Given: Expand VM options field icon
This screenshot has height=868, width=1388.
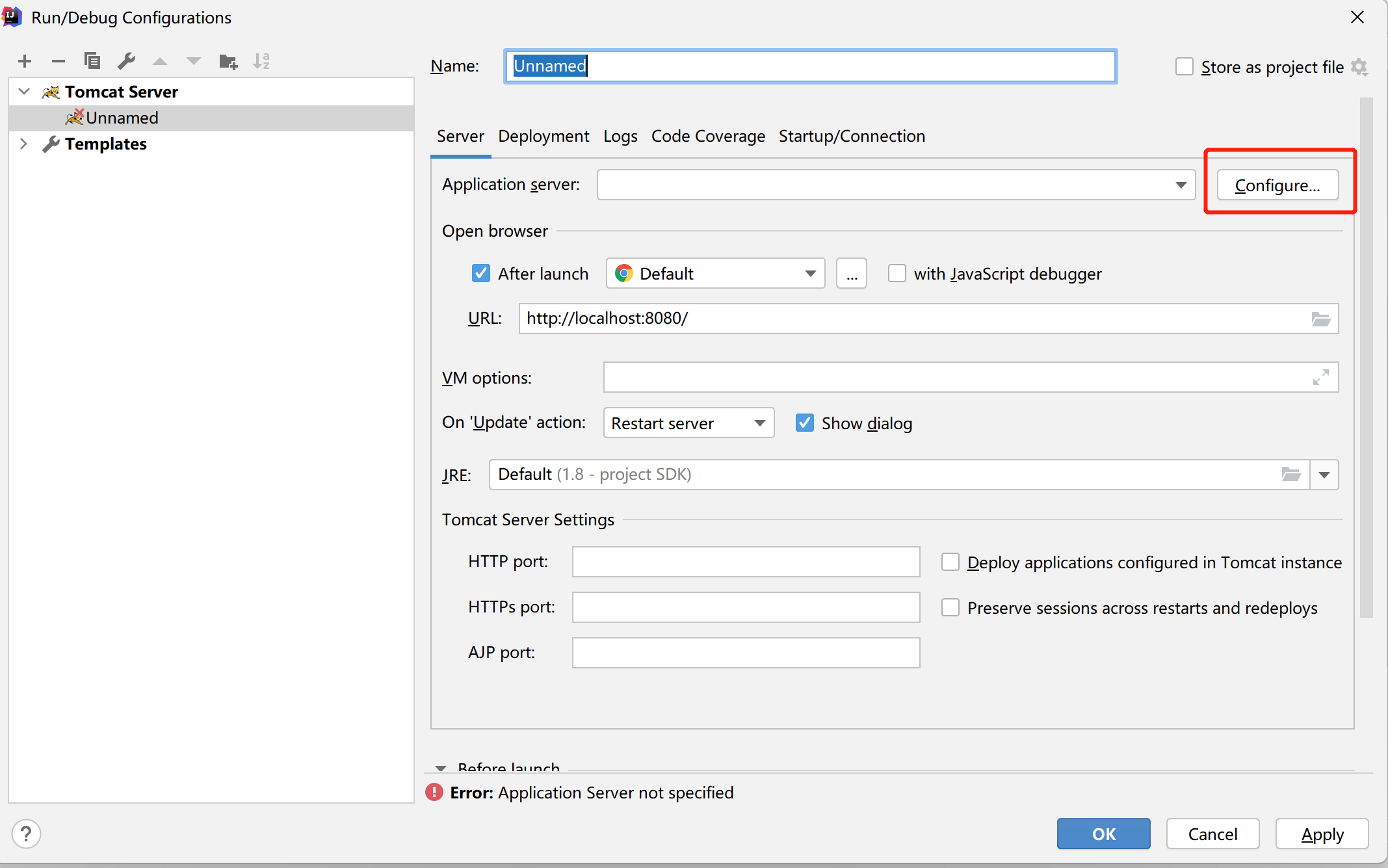Looking at the screenshot, I should coord(1321,377).
